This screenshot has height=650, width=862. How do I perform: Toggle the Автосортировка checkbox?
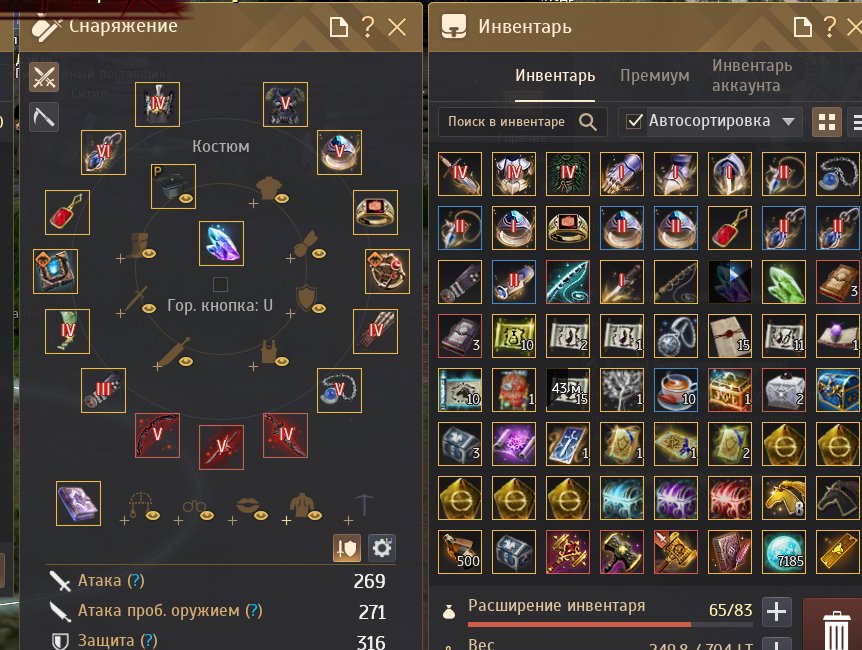[x=634, y=121]
